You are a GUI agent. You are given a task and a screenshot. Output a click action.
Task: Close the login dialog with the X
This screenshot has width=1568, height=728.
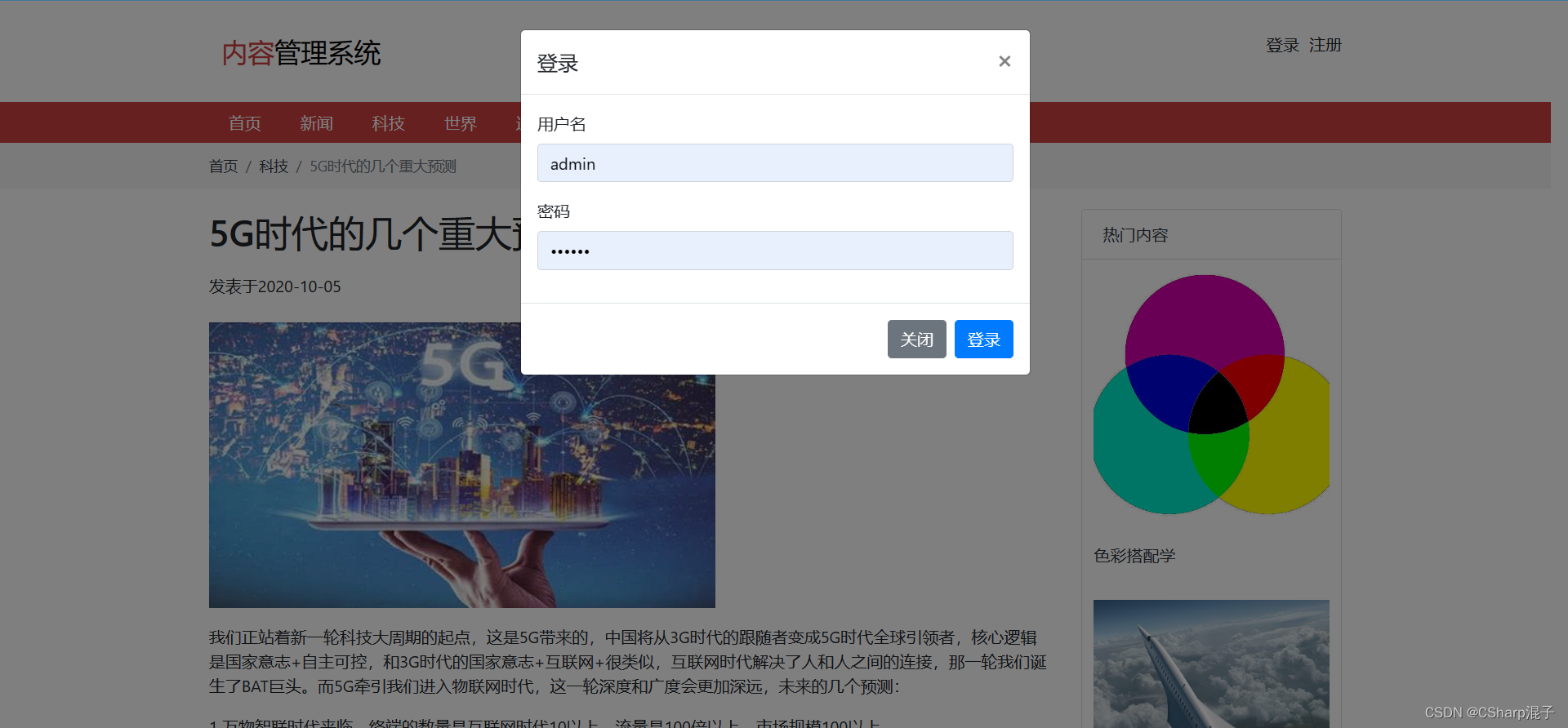pyautogui.click(x=1004, y=61)
